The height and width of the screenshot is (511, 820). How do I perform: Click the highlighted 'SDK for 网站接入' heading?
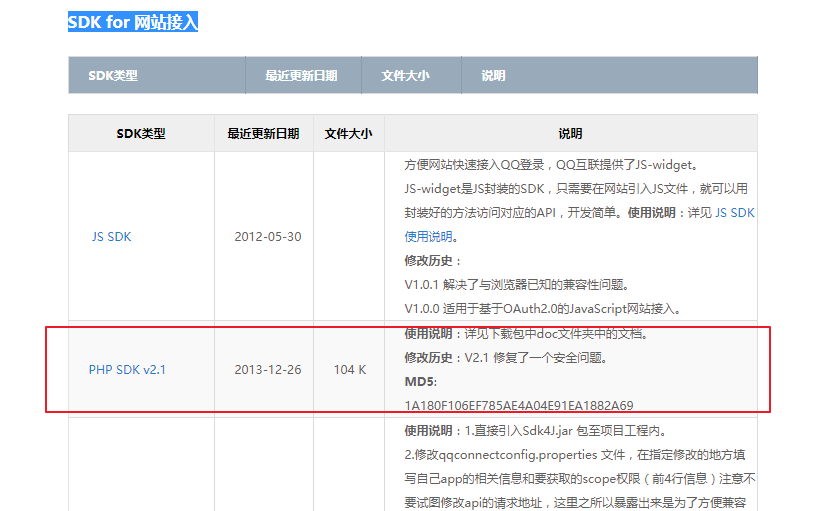point(132,22)
